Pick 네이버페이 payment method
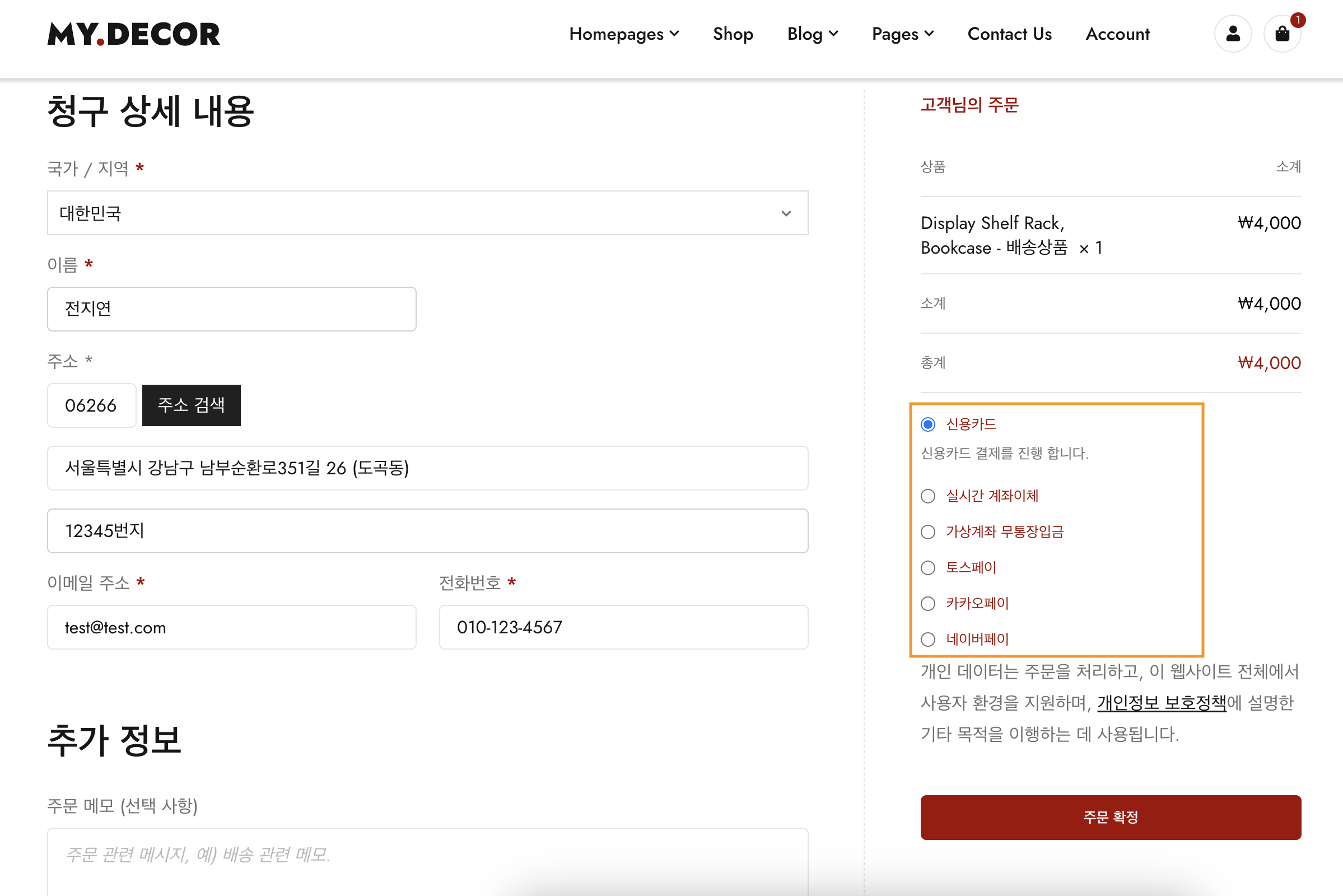 [927, 639]
